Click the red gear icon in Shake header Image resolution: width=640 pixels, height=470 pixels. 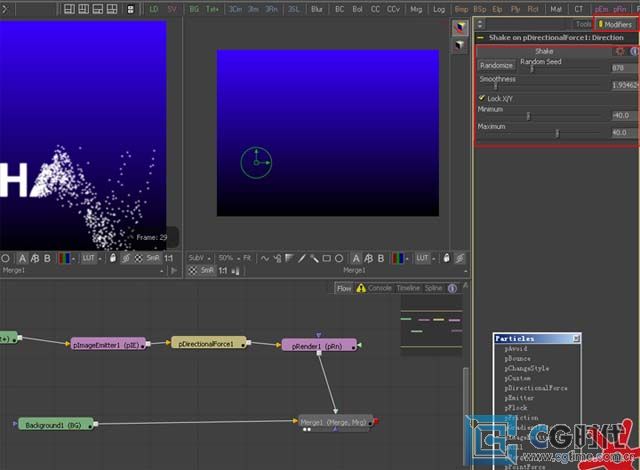tap(620, 51)
